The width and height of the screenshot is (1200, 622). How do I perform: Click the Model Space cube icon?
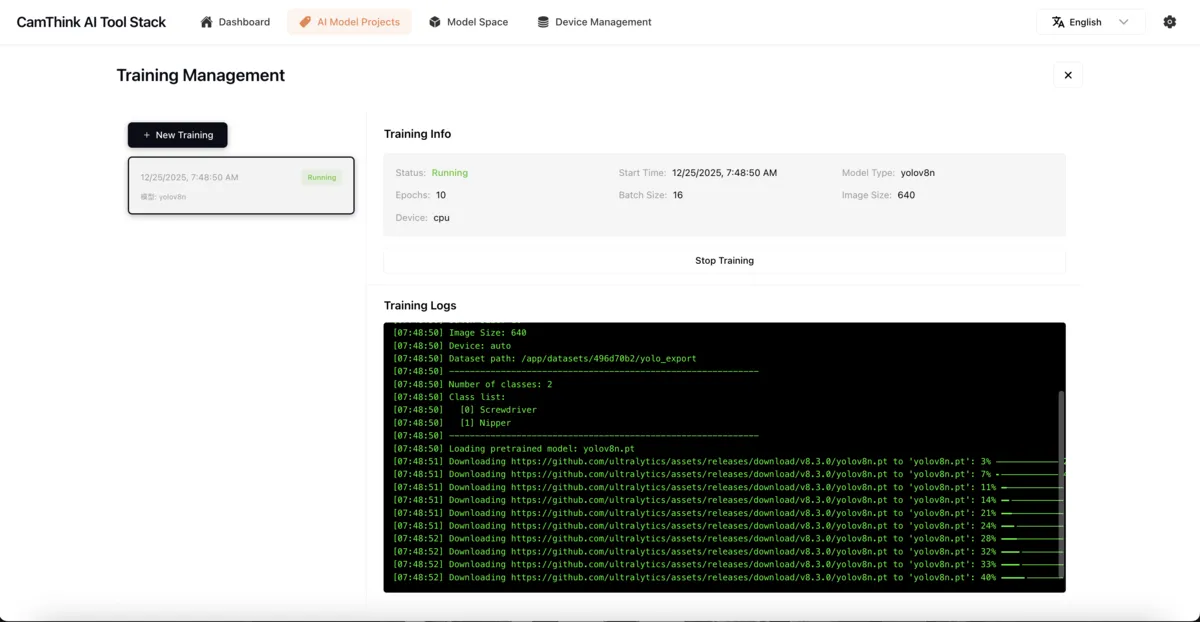pyautogui.click(x=435, y=22)
